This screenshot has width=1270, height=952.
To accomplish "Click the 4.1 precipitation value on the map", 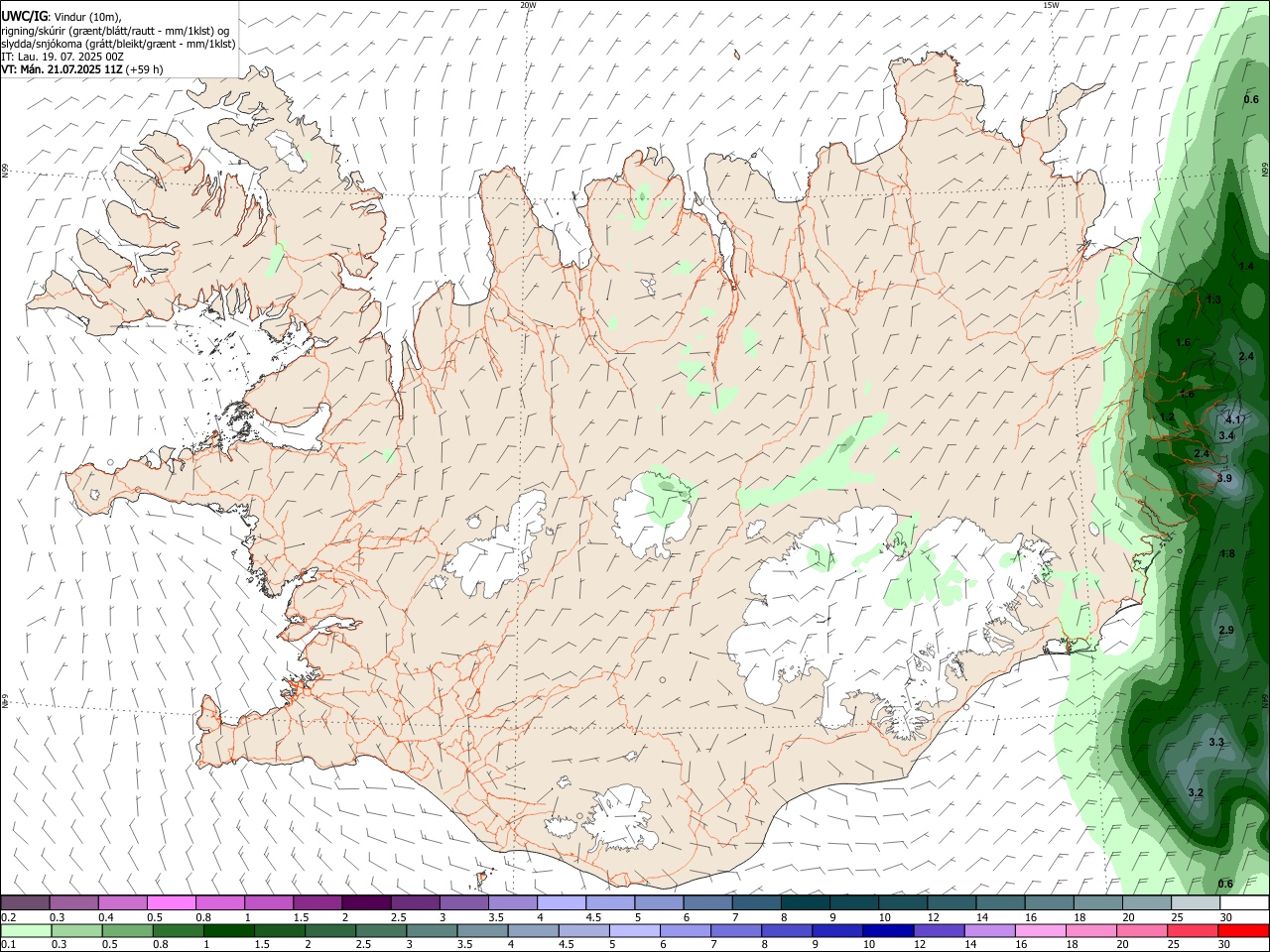I will click(x=1233, y=419).
